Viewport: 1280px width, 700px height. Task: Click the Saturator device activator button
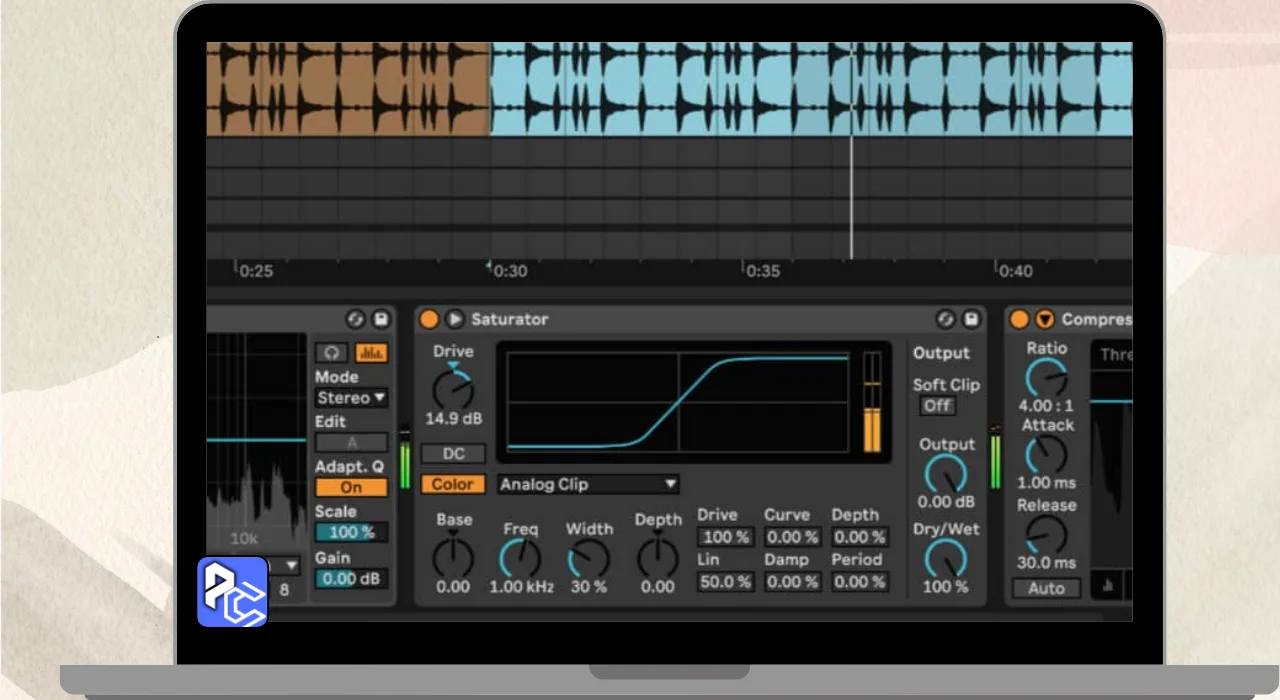point(429,319)
